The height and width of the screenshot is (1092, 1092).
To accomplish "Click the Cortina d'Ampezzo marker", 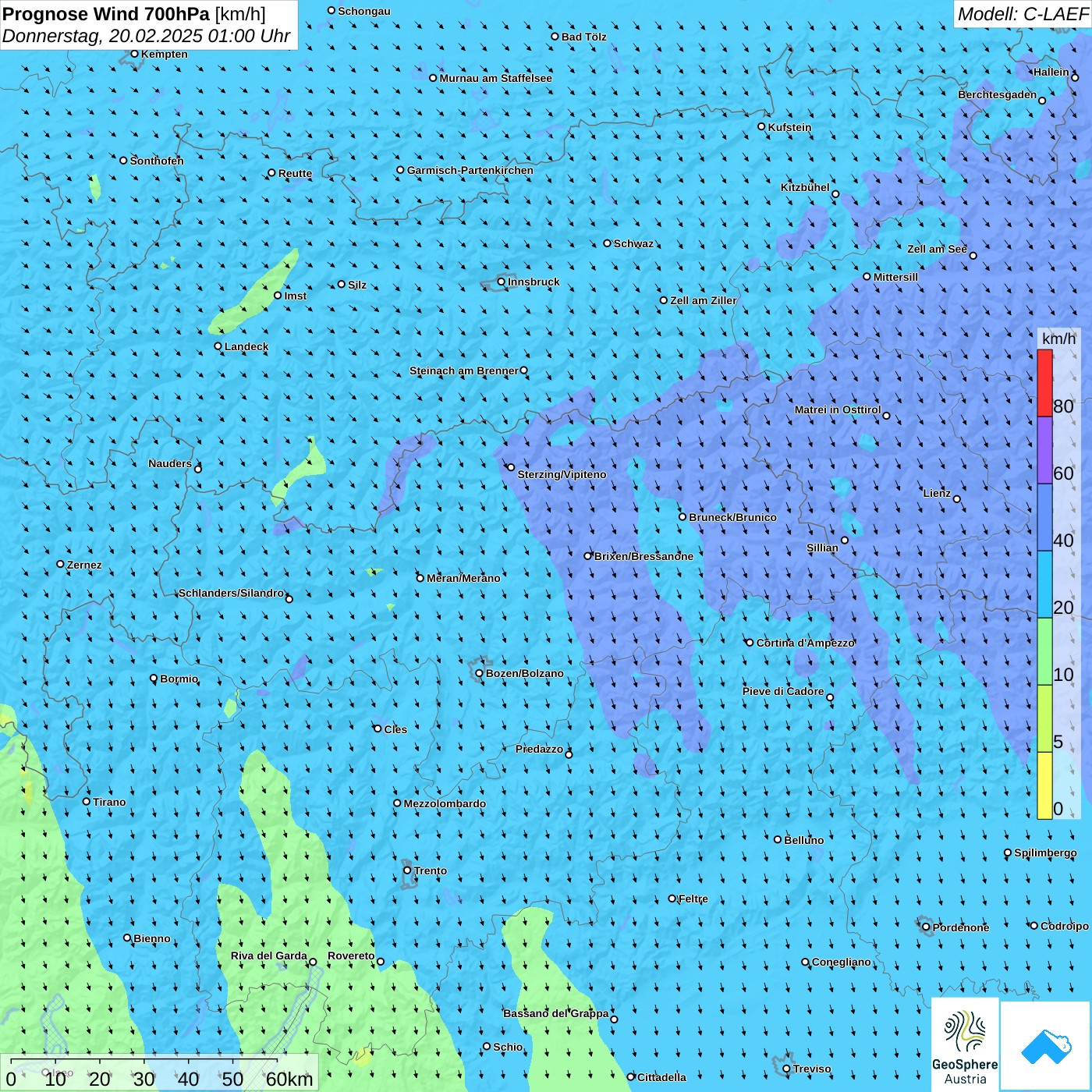I will (x=750, y=643).
